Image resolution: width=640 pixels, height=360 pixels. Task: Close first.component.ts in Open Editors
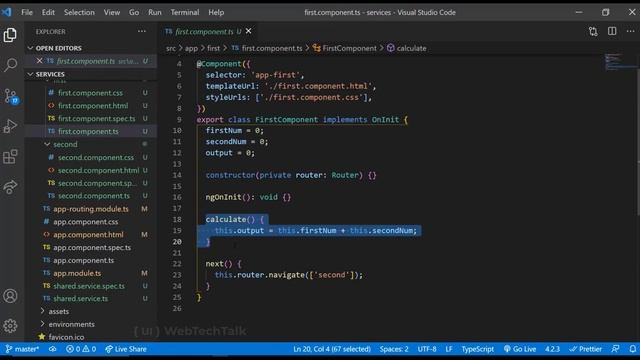point(39,61)
